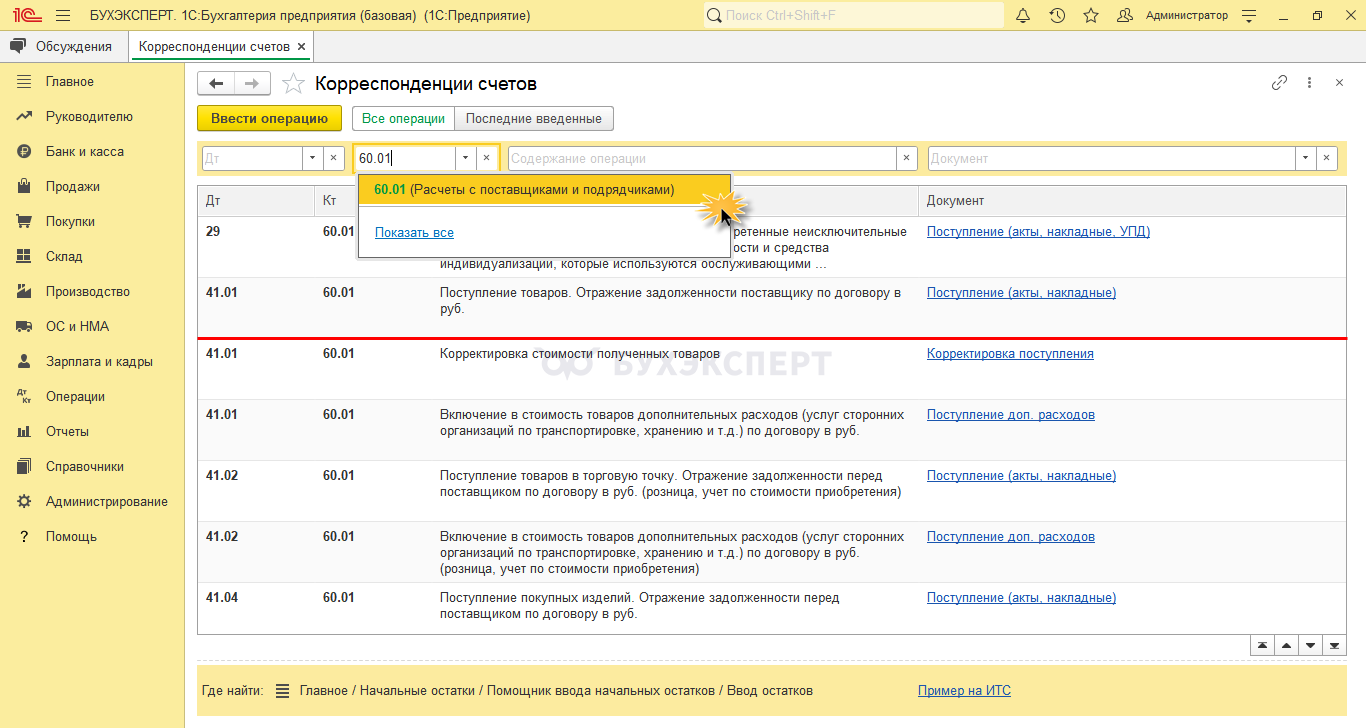
Task: Expand the Дт account dropdown
Action: click(x=312, y=158)
